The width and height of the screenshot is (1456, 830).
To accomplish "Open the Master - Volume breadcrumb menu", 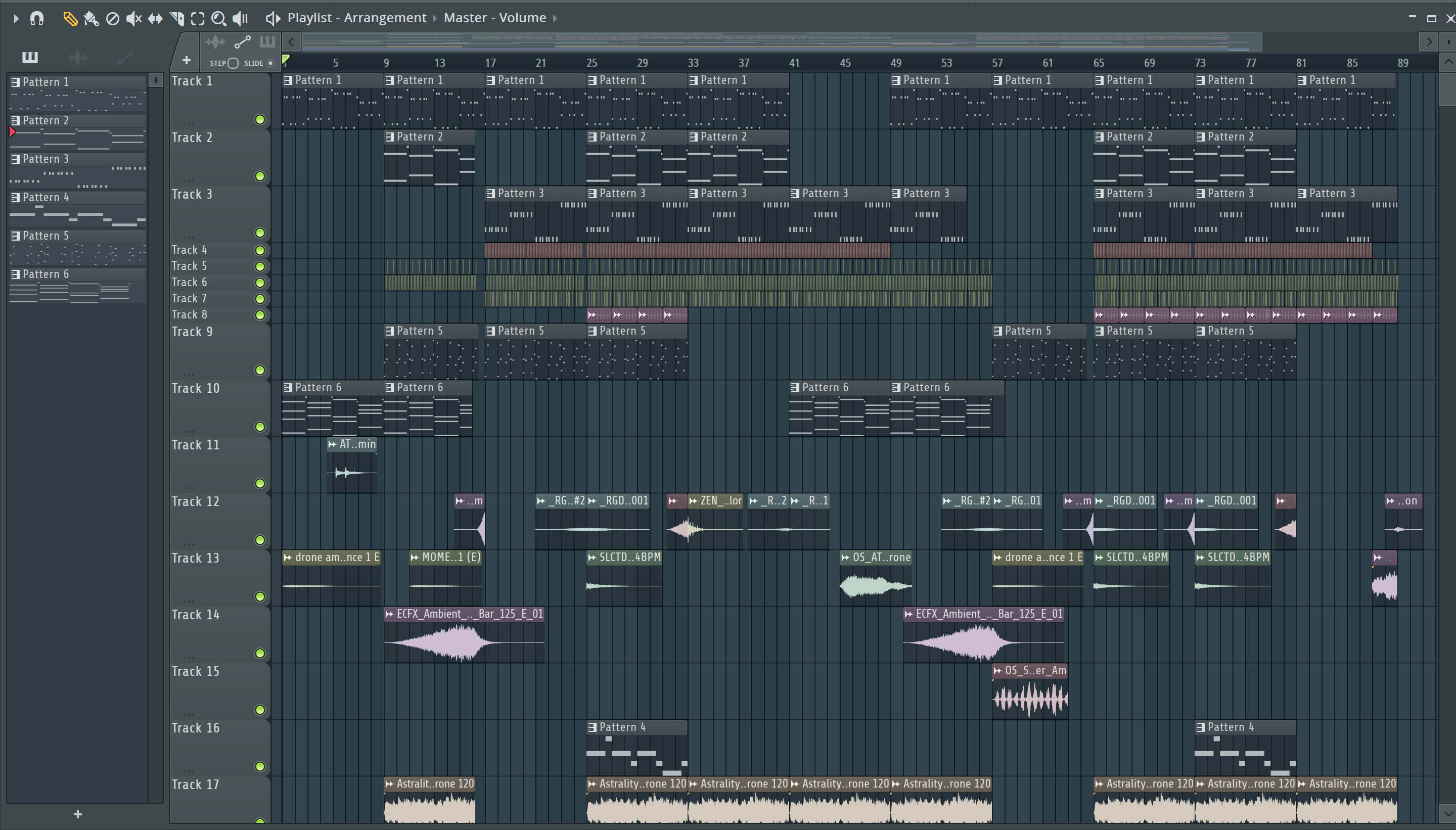I will click(495, 18).
